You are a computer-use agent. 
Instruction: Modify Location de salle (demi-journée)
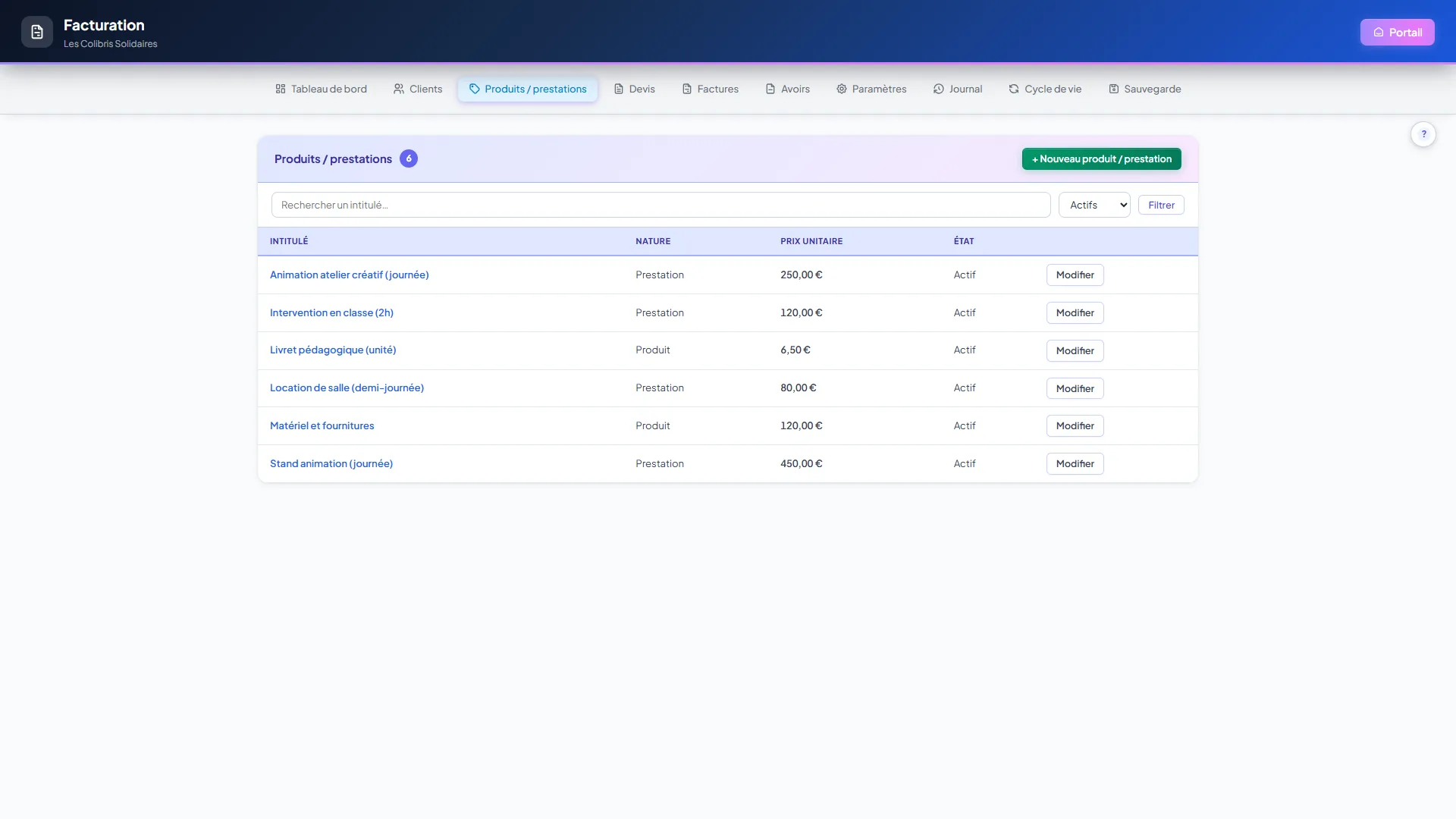1075,388
